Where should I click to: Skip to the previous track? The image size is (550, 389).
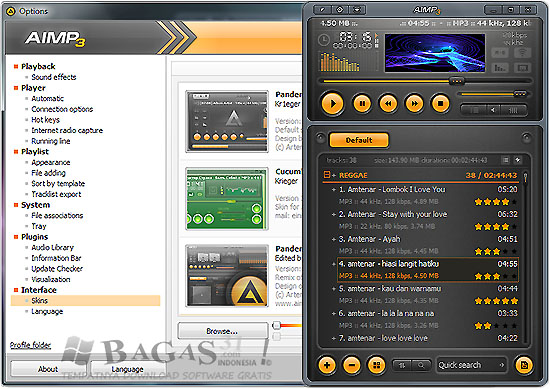pos(388,103)
